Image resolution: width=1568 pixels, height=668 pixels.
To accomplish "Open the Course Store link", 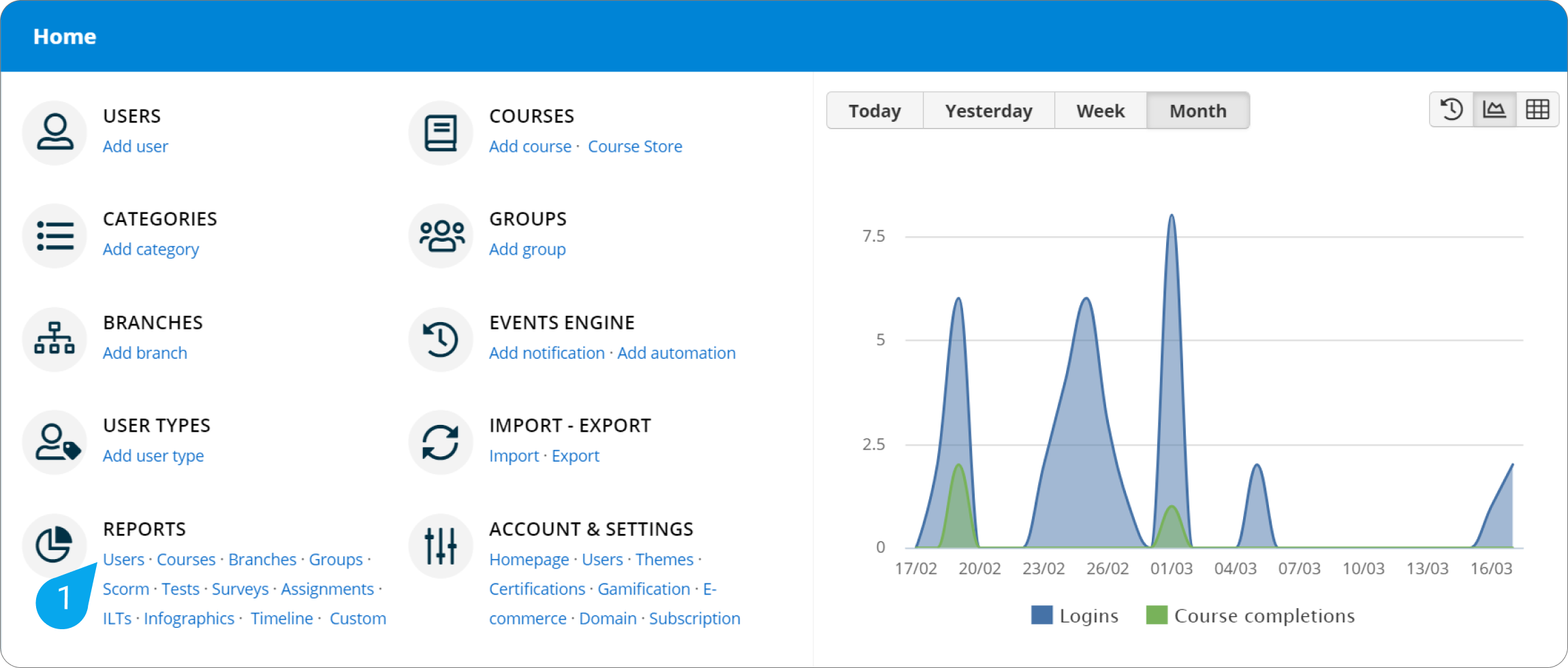I will click(x=635, y=146).
